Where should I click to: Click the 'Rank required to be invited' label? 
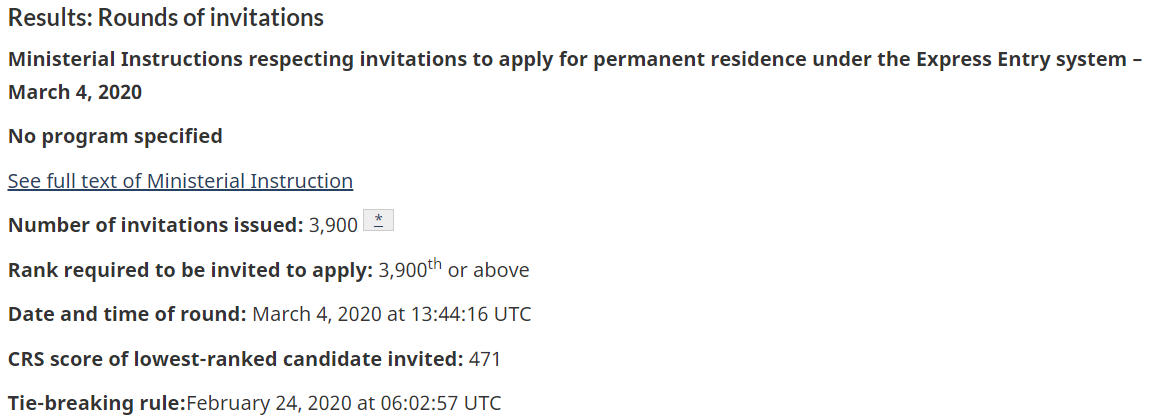tap(190, 270)
